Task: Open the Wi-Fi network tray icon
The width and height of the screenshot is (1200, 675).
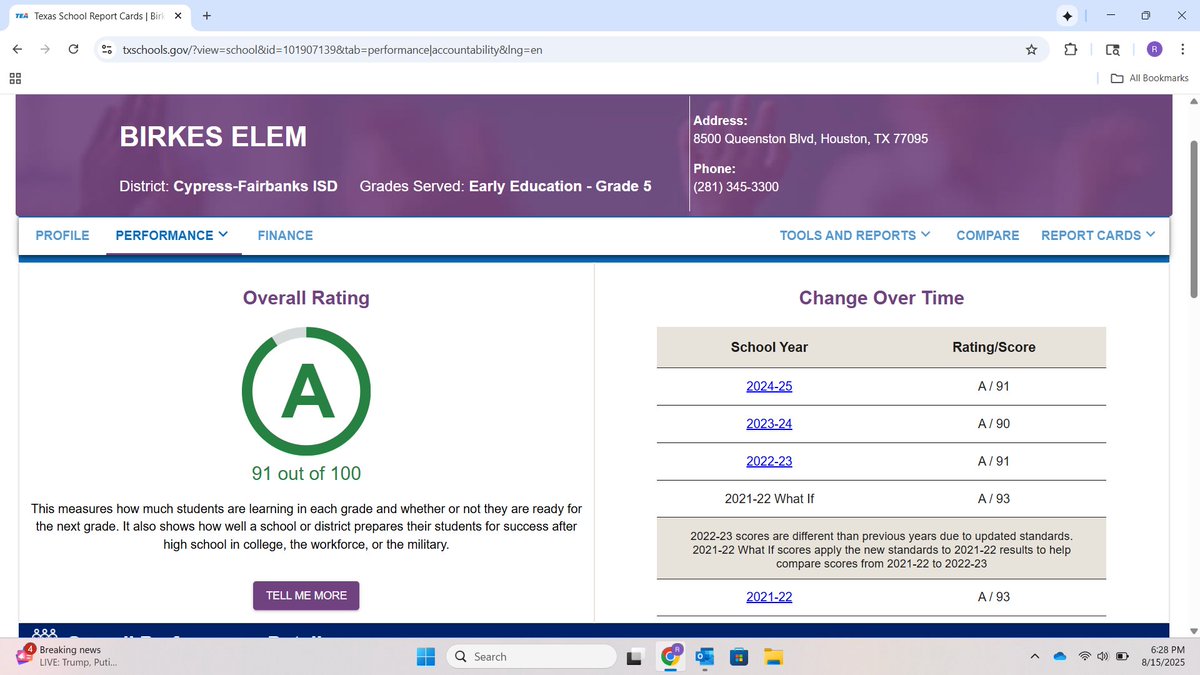Action: tap(1085, 657)
